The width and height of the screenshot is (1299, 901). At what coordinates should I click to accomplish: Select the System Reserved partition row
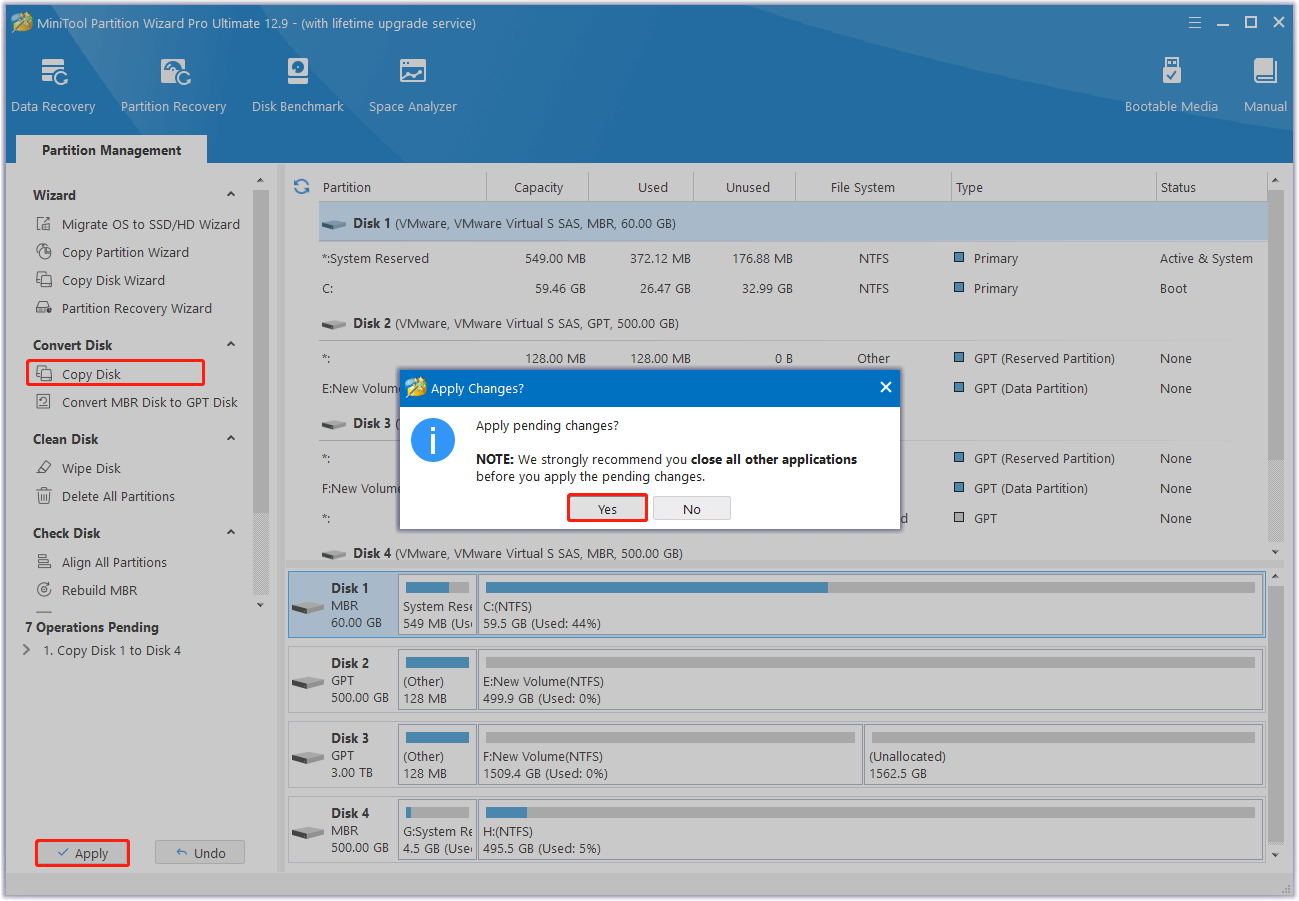pyautogui.click(x=792, y=258)
